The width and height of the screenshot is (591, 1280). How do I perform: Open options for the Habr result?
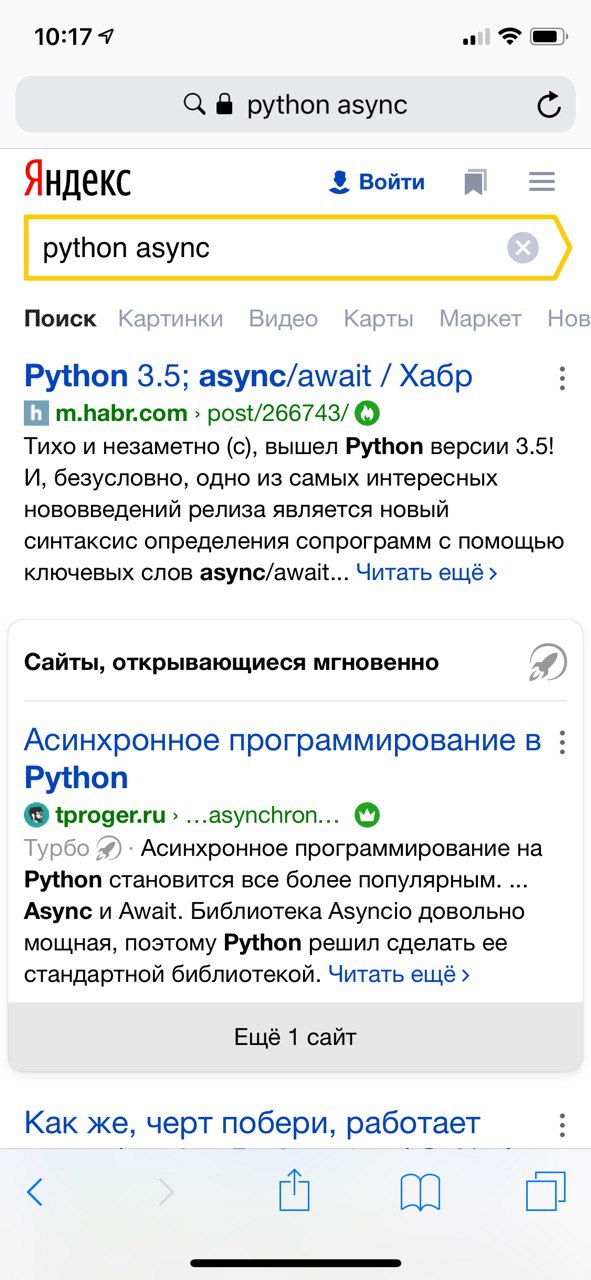[562, 378]
